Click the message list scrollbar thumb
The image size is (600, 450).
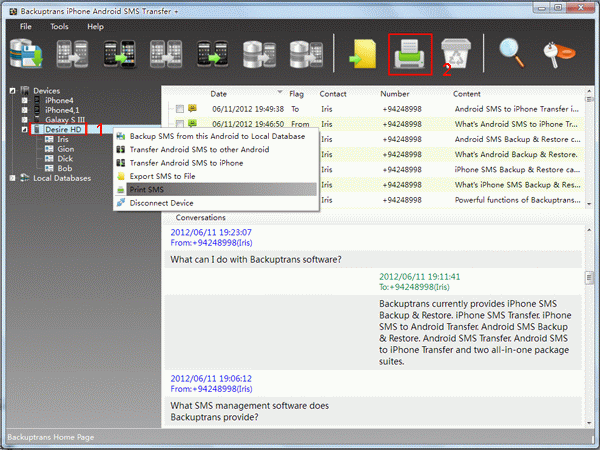coord(589,99)
